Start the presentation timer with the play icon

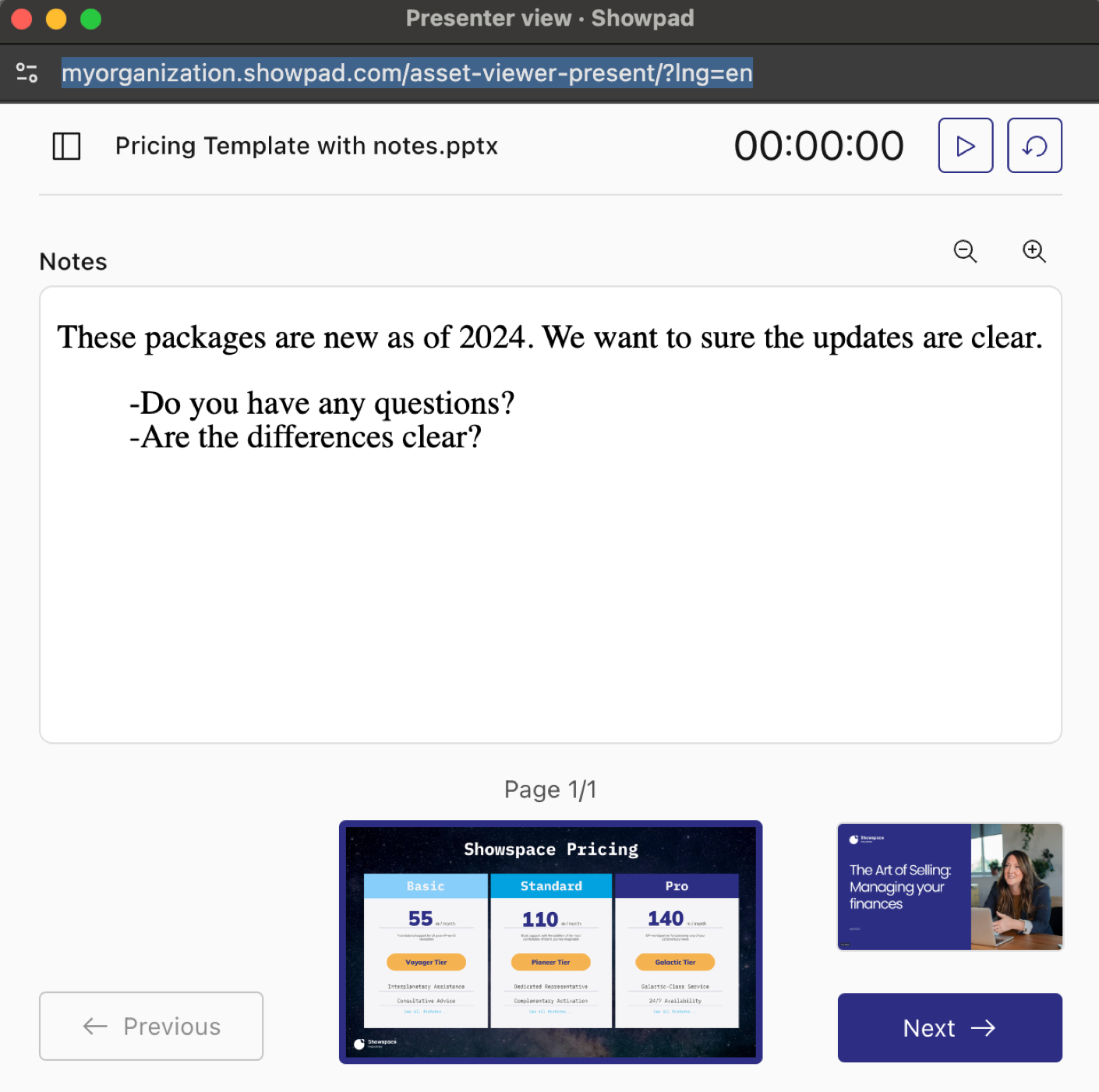pos(965,145)
